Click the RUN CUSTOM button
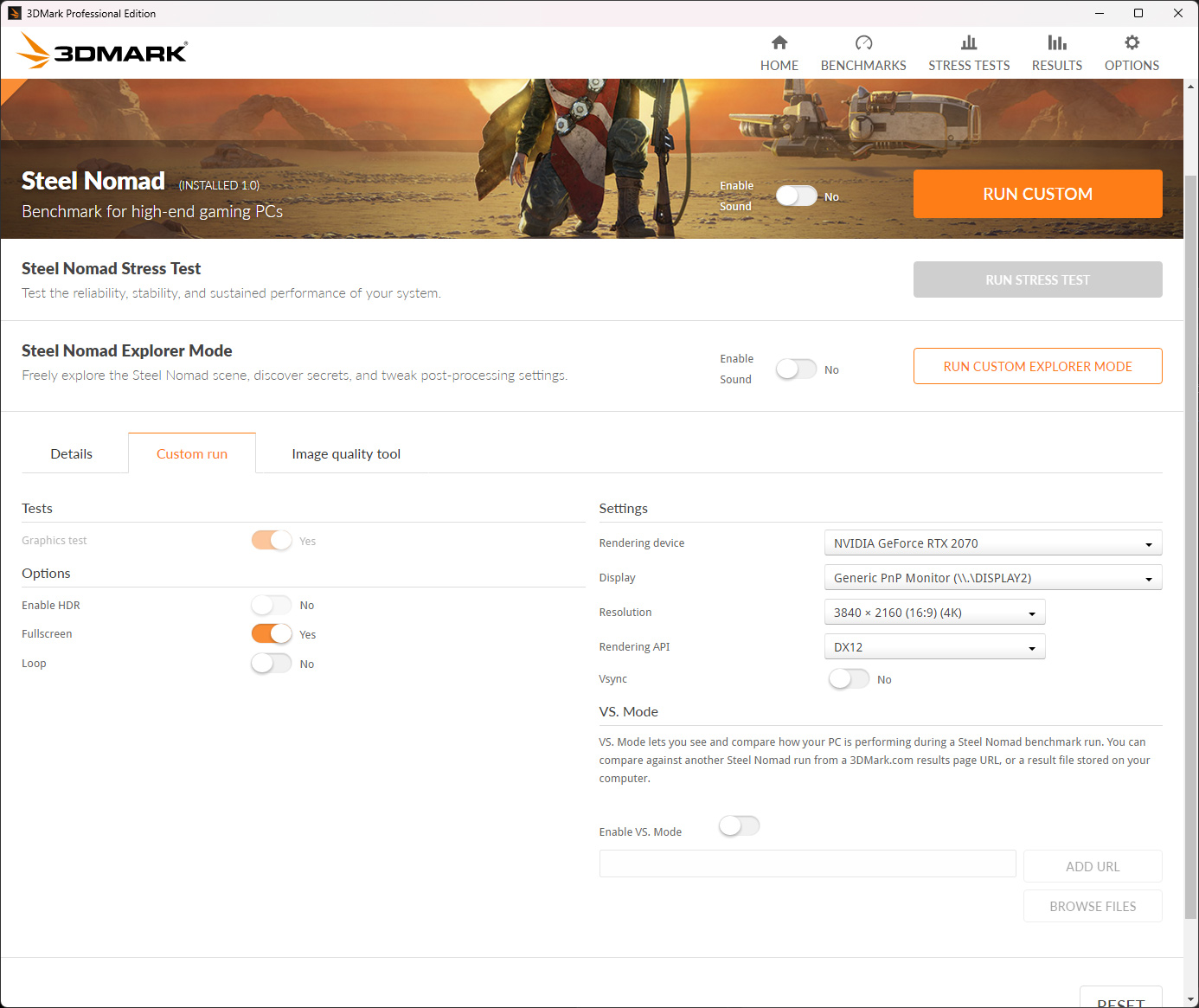Viewport: 1199px width, 1008px height. 1038,194
